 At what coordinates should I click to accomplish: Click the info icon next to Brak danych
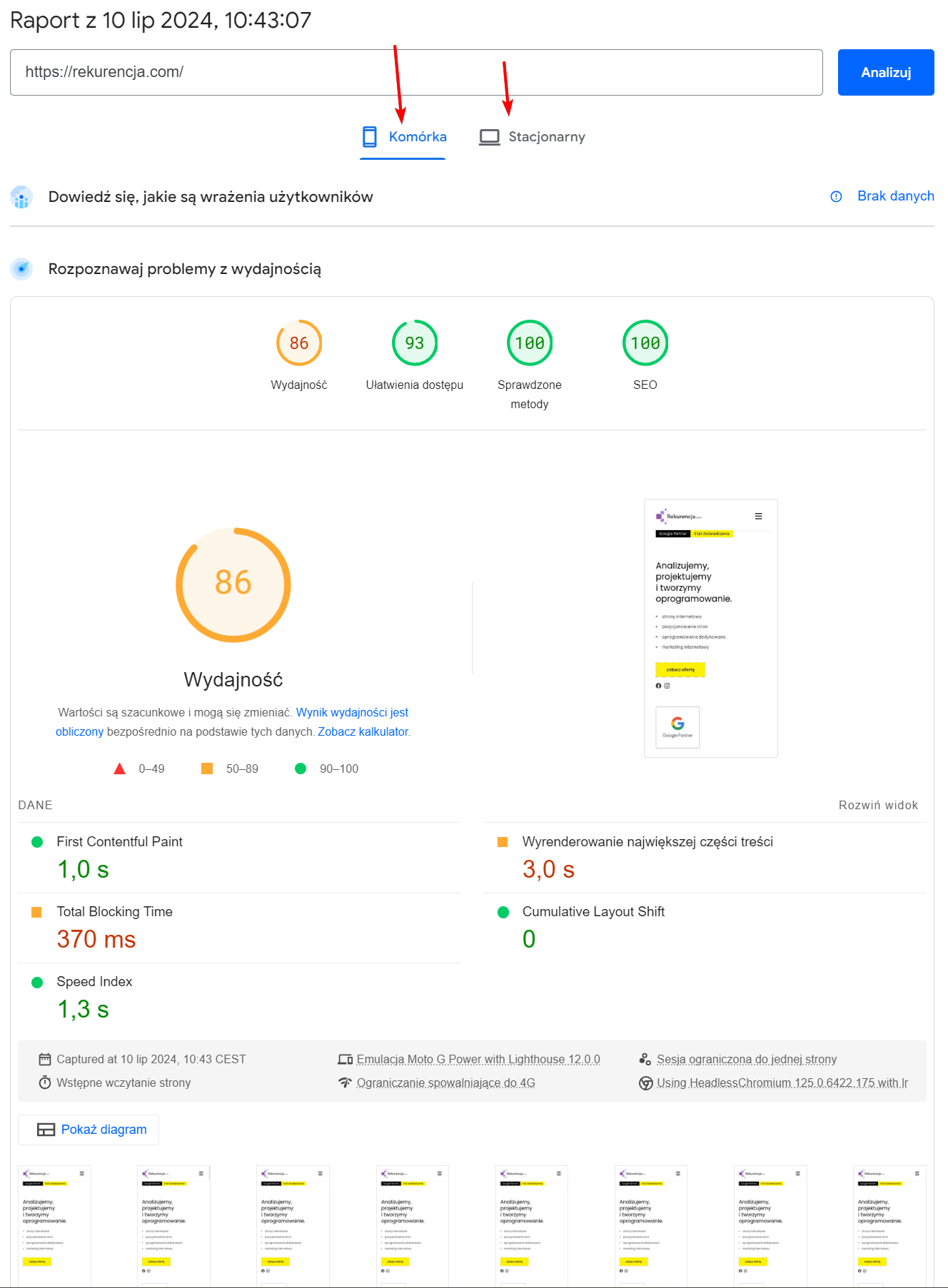[837, 196]
